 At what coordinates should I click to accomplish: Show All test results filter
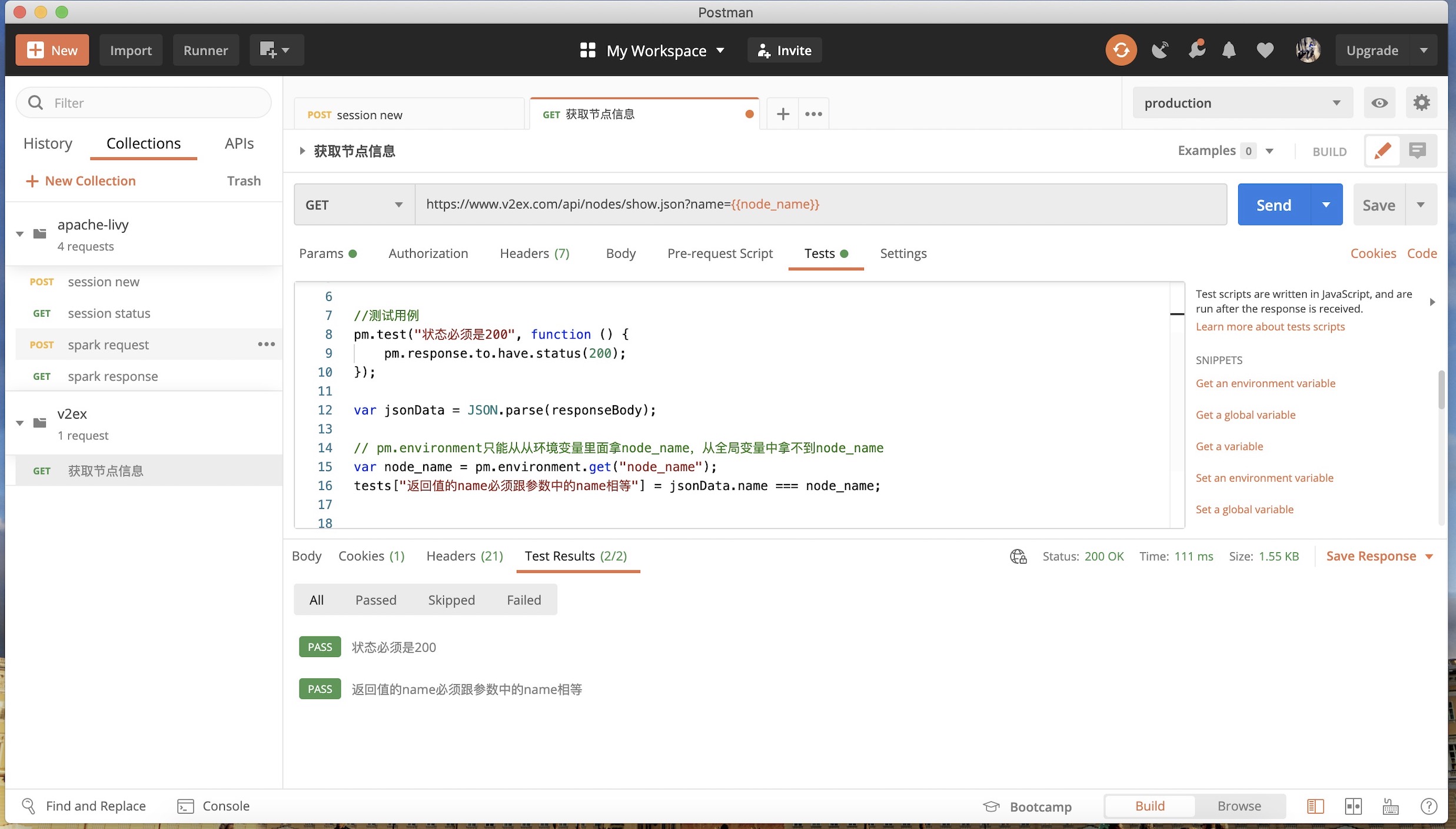(317, 600)
